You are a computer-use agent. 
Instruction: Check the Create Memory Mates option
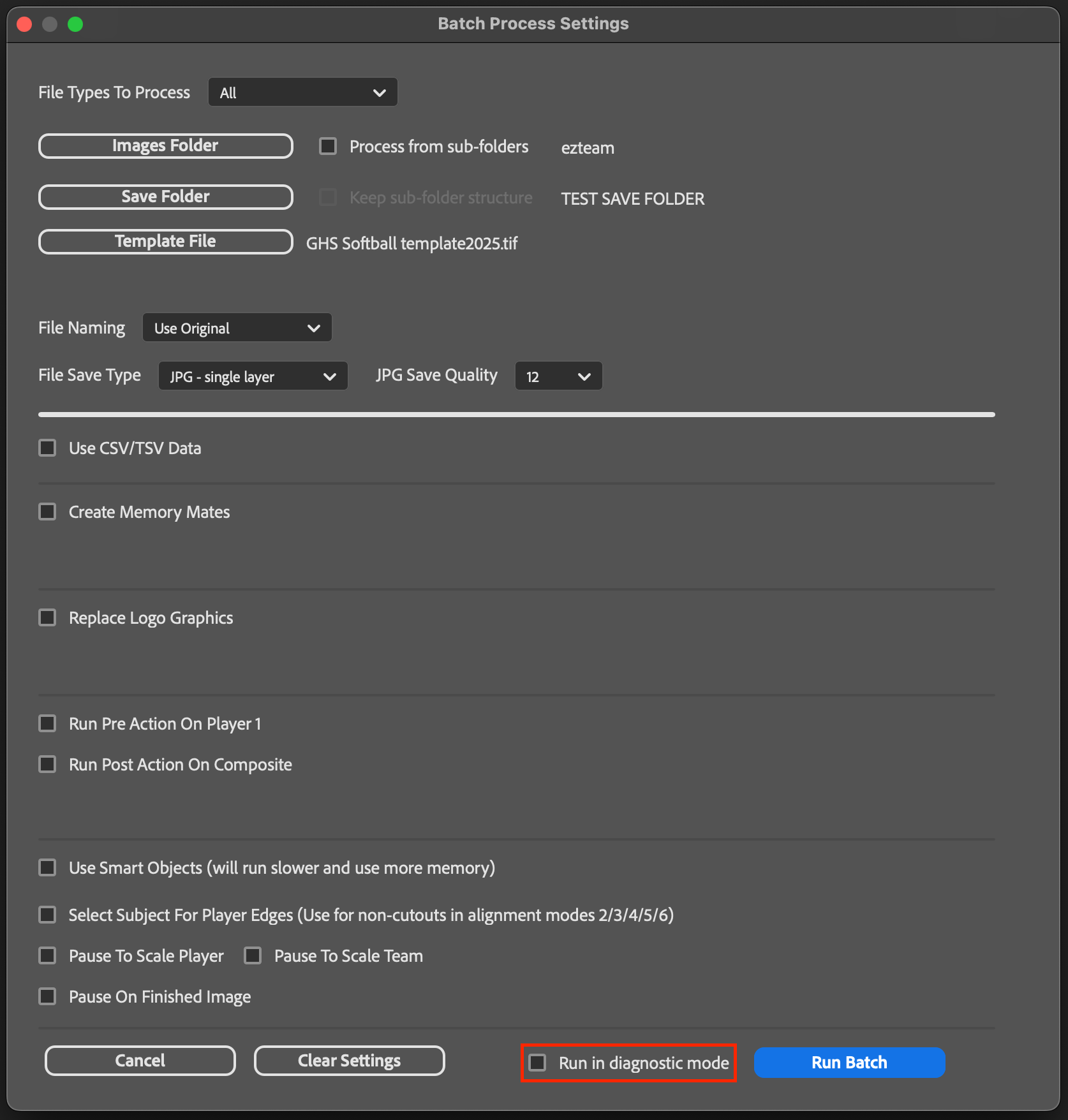(48, 512)
